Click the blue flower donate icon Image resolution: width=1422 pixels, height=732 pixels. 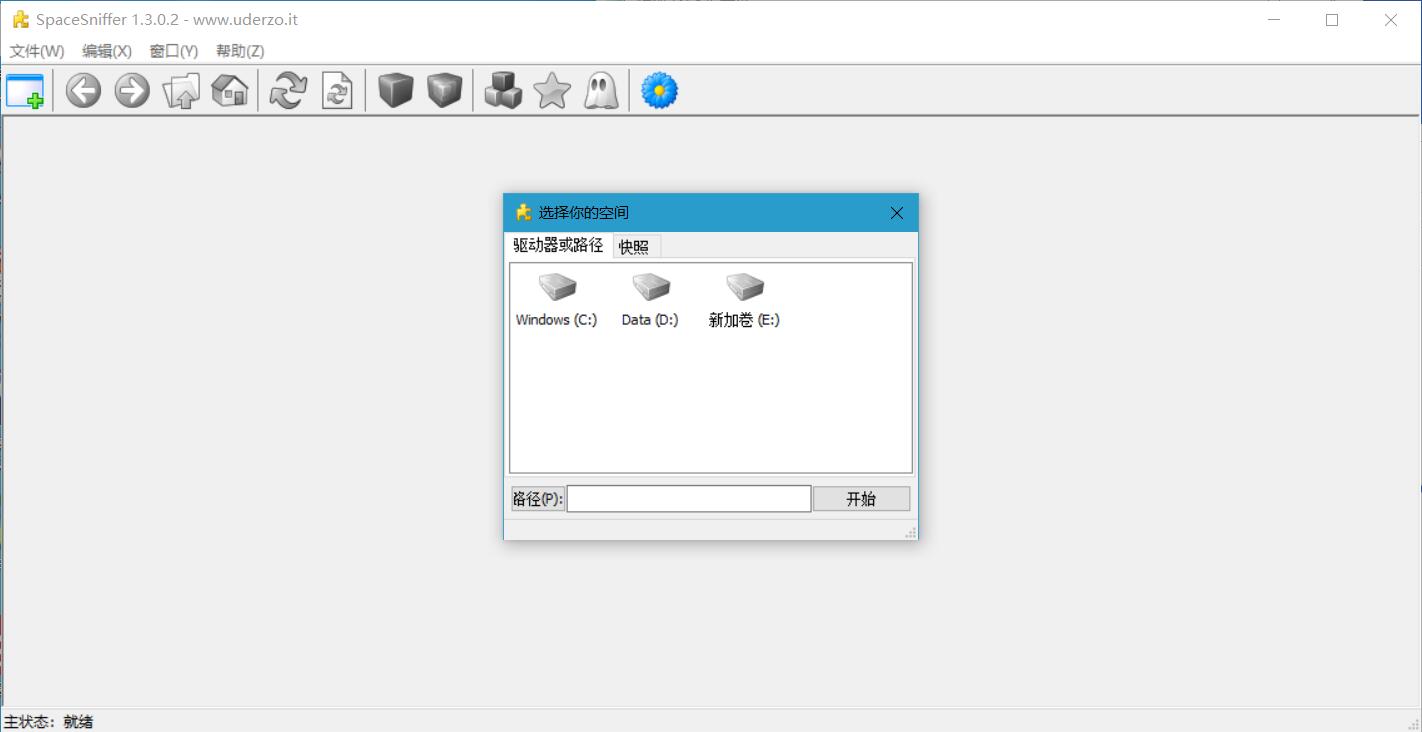(x=659, y=91)
